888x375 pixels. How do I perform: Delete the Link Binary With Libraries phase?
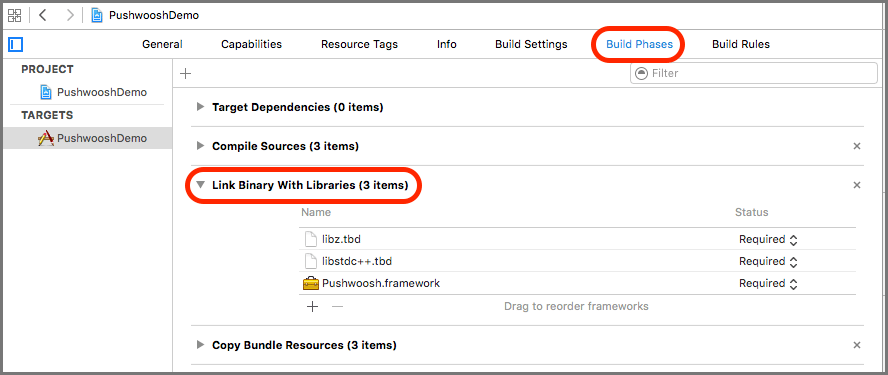tap(857, 185)
